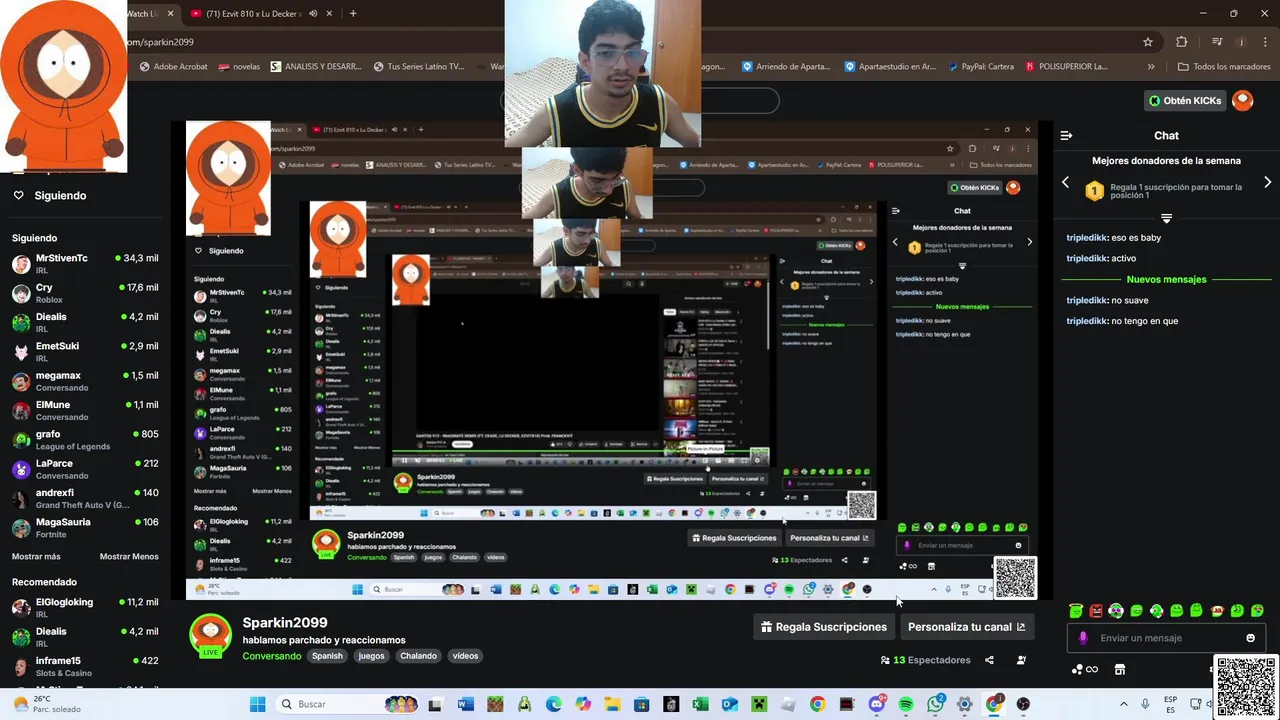Open the Conversando category link
The width and height of the screenshot is (1280, 720).
[272, 656]
